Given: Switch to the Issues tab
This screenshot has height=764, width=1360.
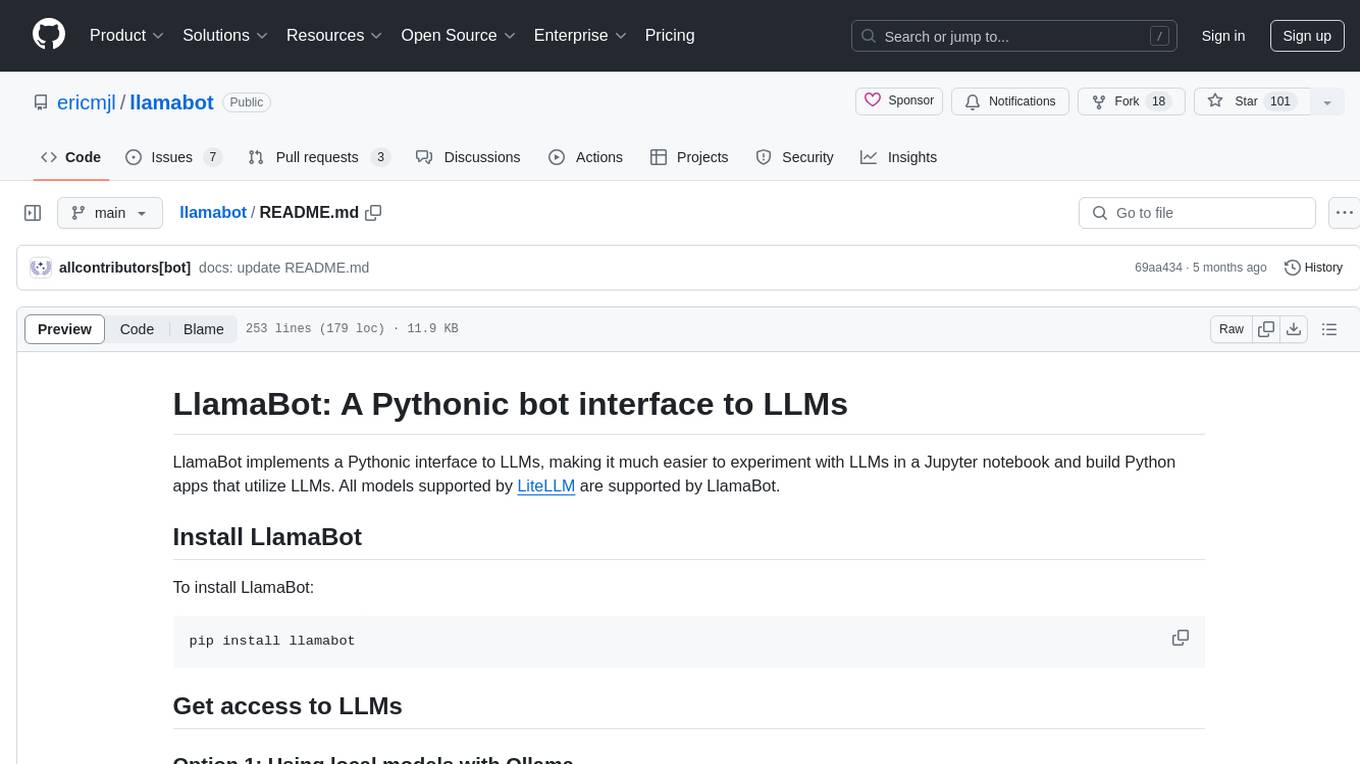Looking at the screenshot, I should 173,157.
